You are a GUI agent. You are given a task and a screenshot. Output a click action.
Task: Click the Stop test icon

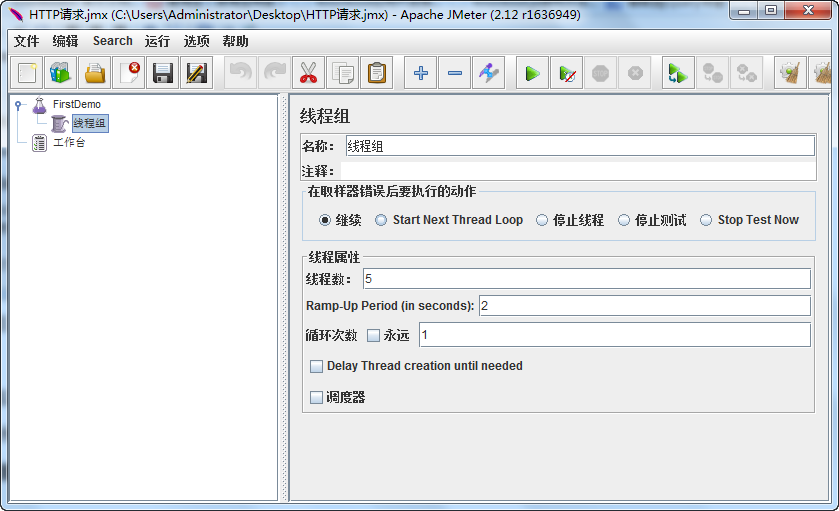(600, 73)
